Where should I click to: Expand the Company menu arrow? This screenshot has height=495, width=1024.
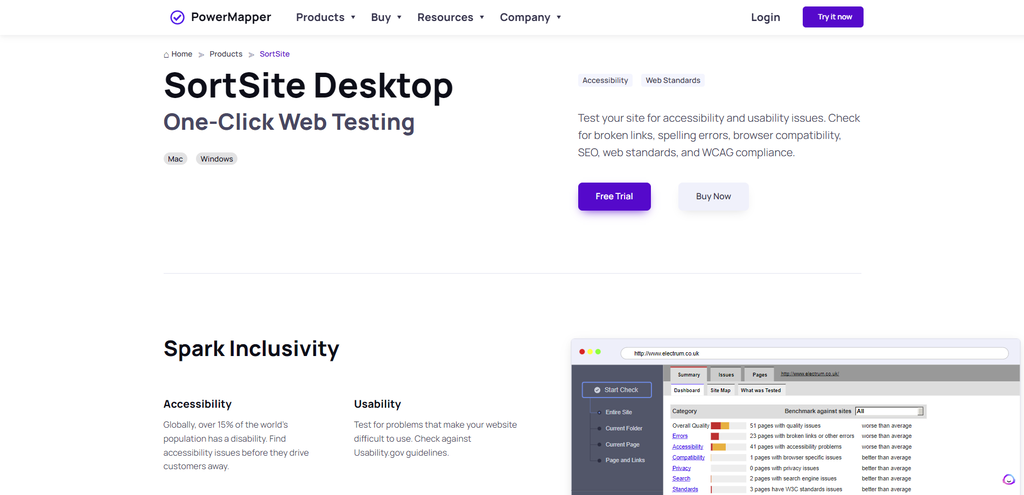[x=559, y=18]
